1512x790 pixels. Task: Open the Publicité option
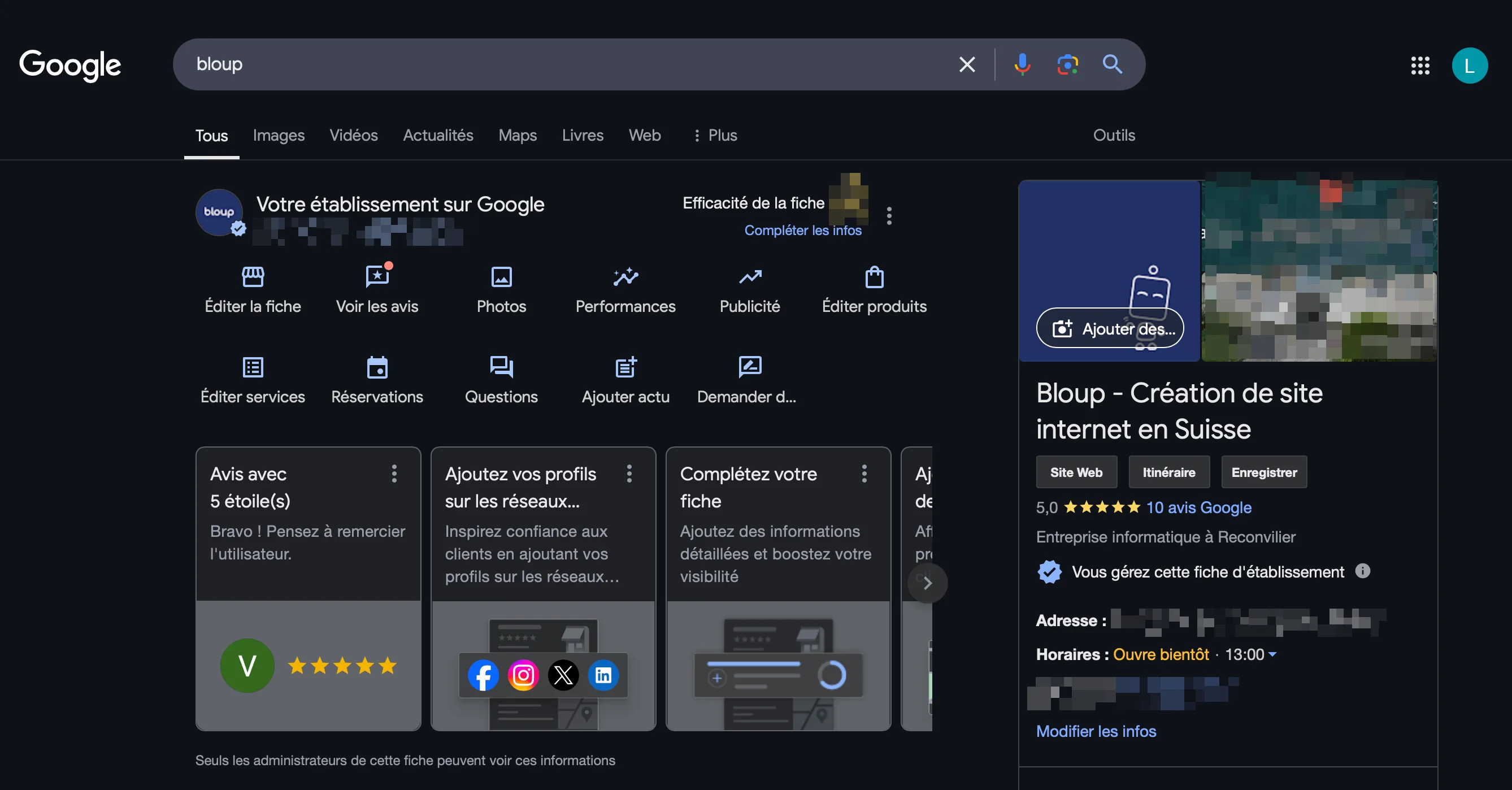pos(750,289)
